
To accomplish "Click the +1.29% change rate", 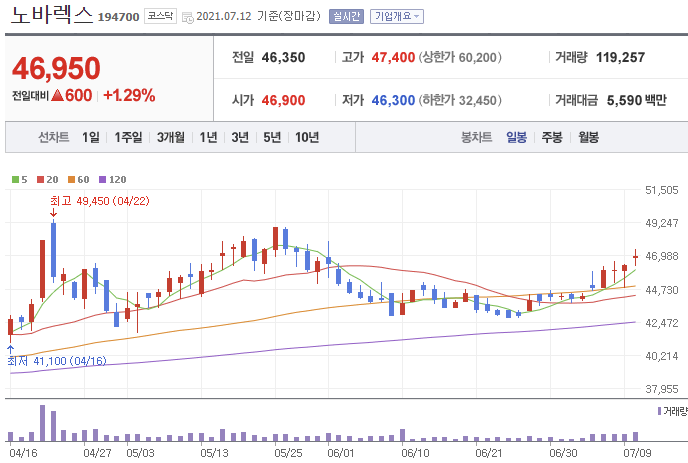I will tap(129, 95).
